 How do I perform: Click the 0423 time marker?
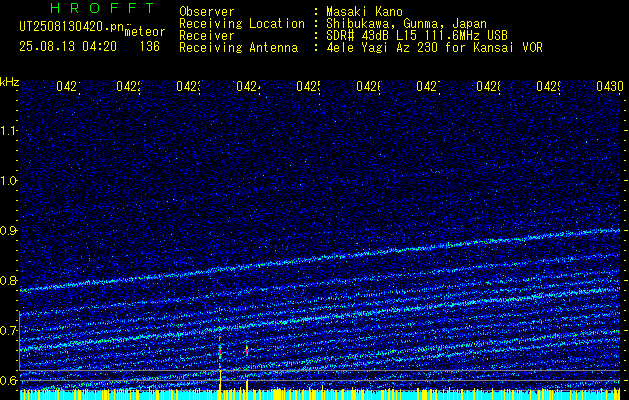click(x=189, y=87)
